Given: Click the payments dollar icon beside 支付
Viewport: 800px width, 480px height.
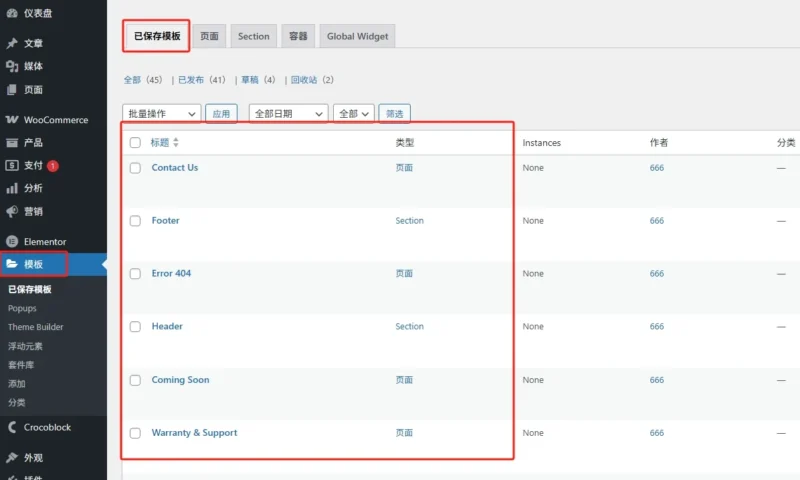Looking at the screenshot, I should 12,165.
